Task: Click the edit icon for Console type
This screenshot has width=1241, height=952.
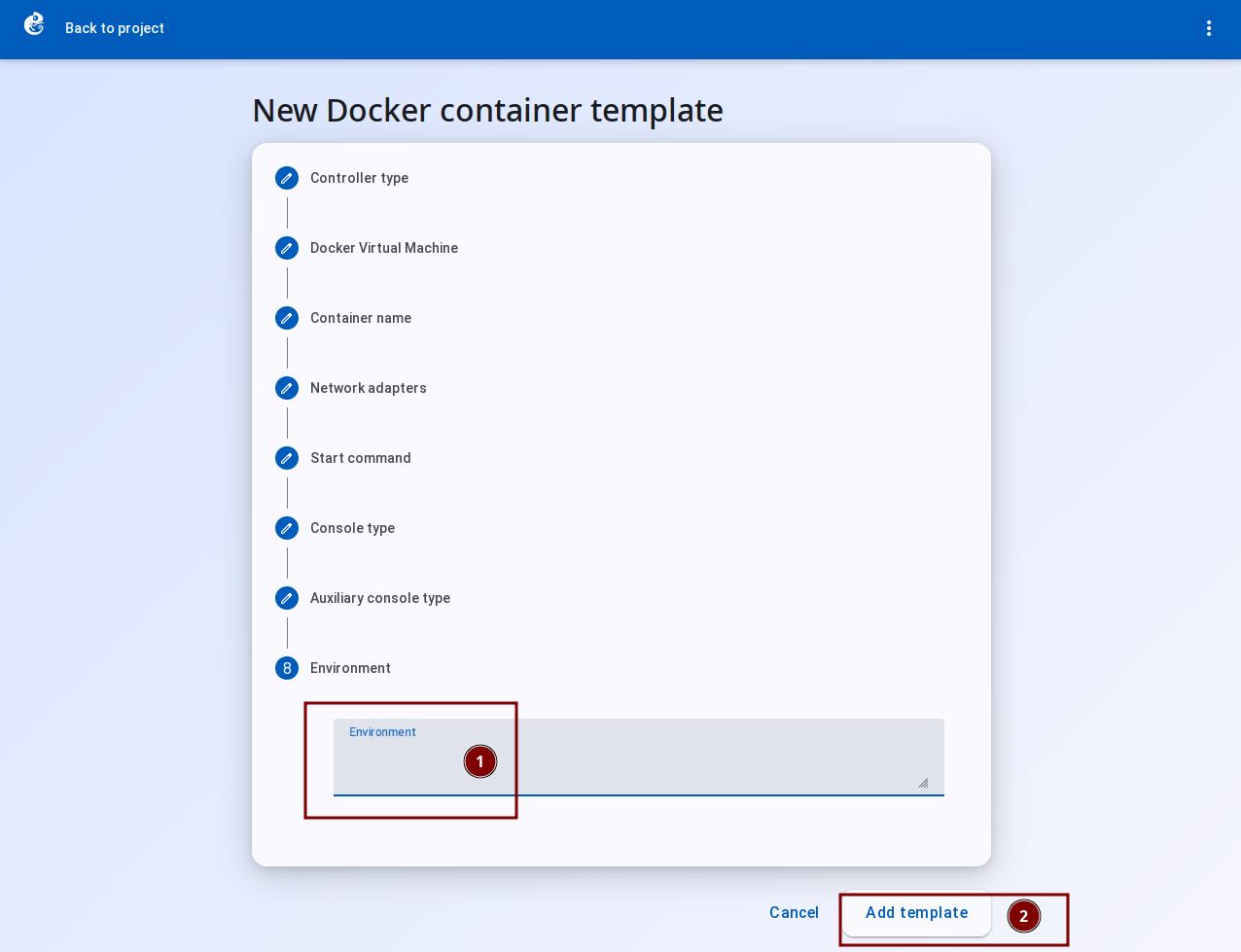Action: pyautogui.click(x=287, y=528)
